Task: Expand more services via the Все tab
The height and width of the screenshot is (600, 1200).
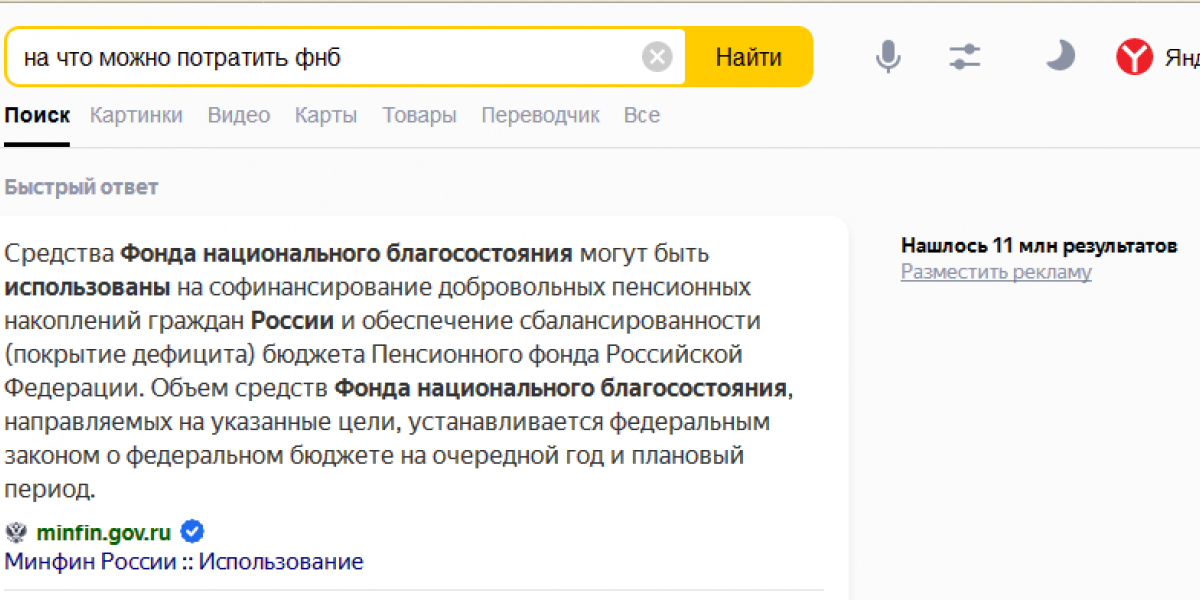Action: (x=641, y=115)
